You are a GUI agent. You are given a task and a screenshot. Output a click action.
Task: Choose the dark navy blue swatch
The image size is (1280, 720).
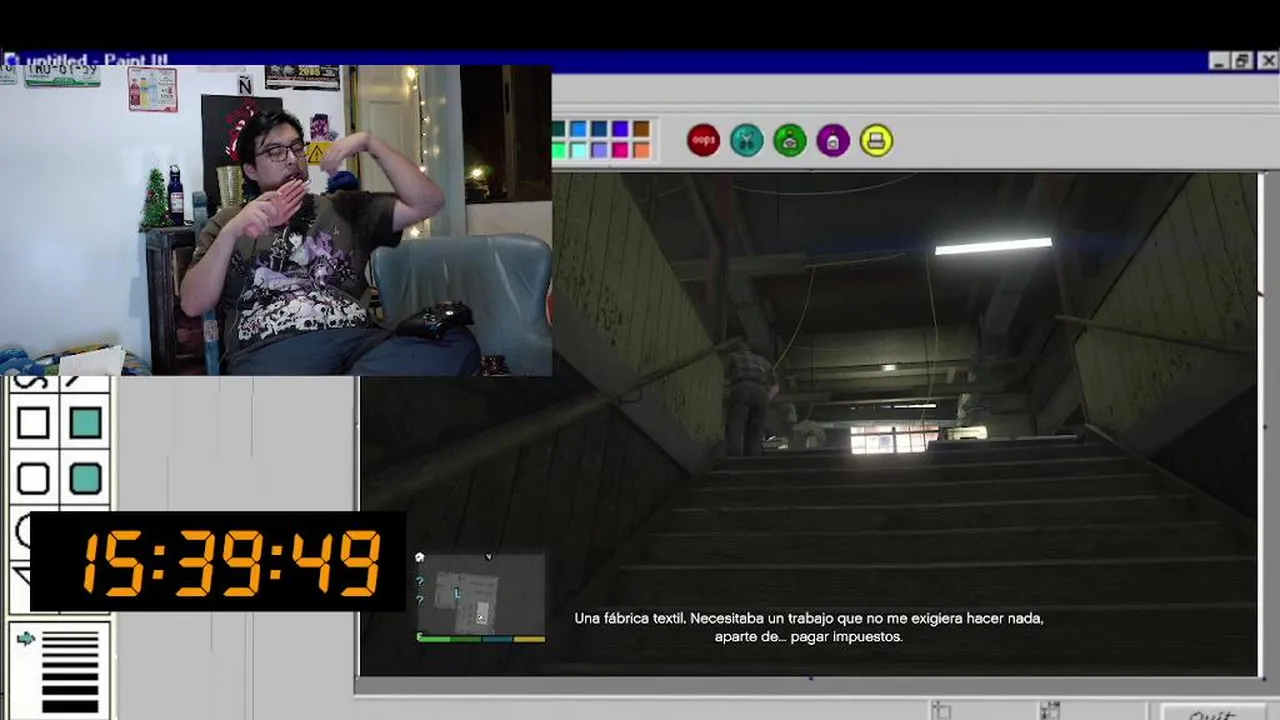[599, 129]
